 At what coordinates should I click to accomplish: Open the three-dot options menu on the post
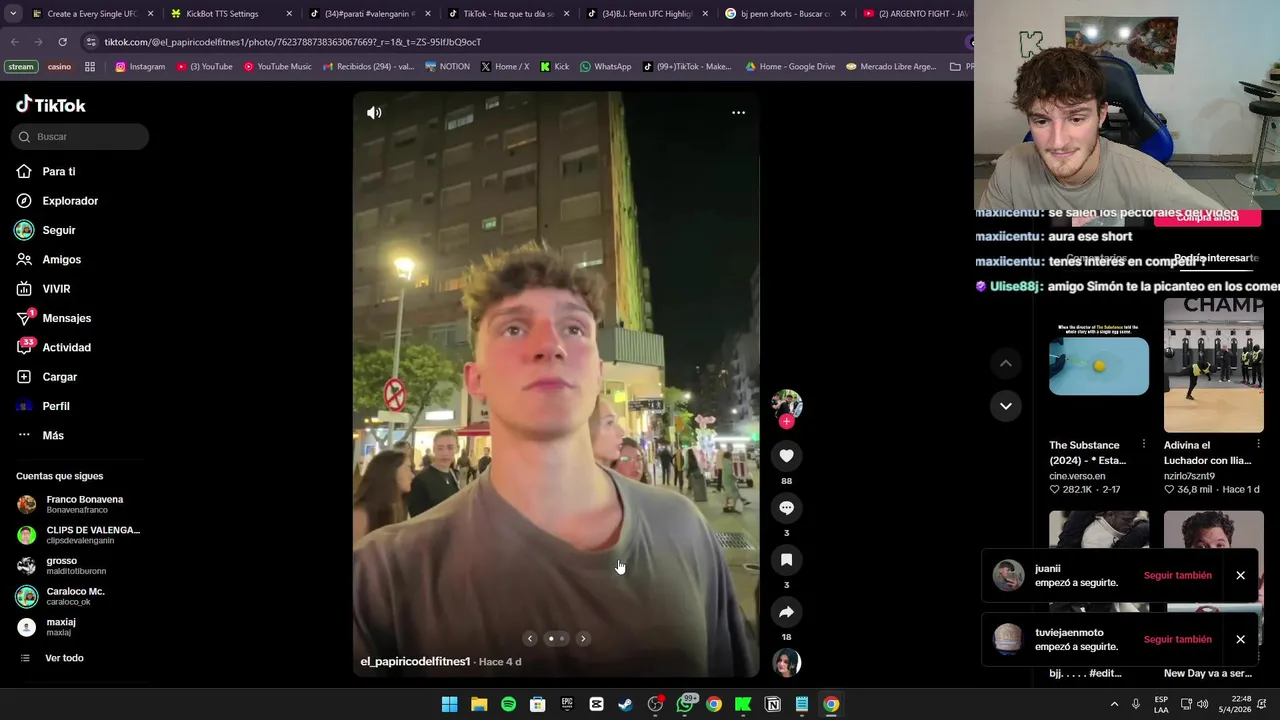(x=738, y=113)
